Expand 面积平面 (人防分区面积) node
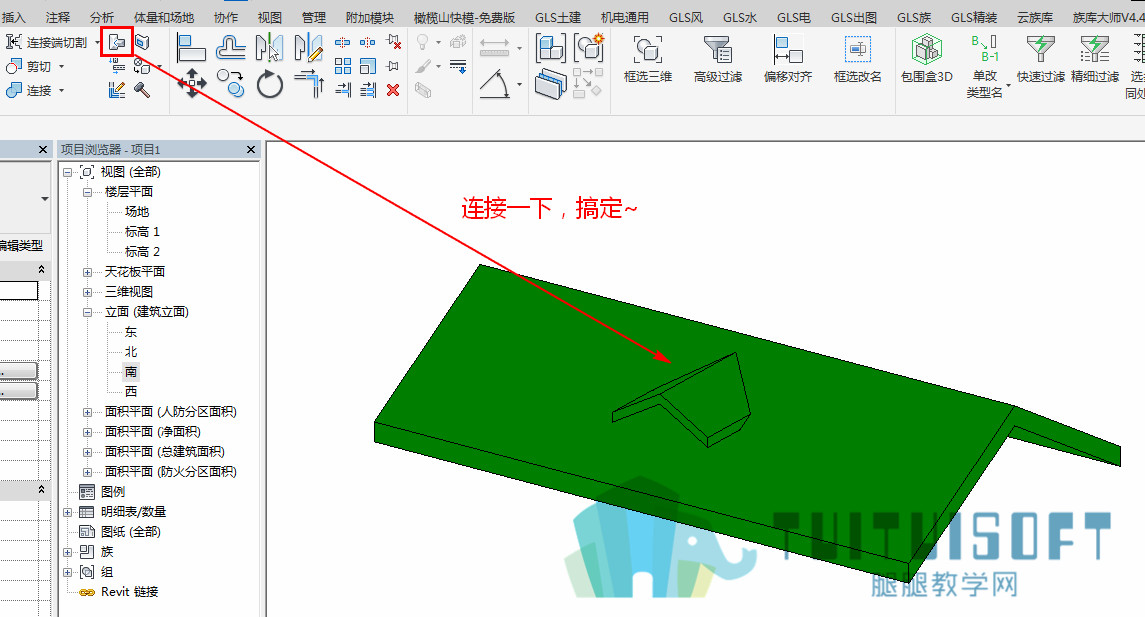 tap(88, 413)
